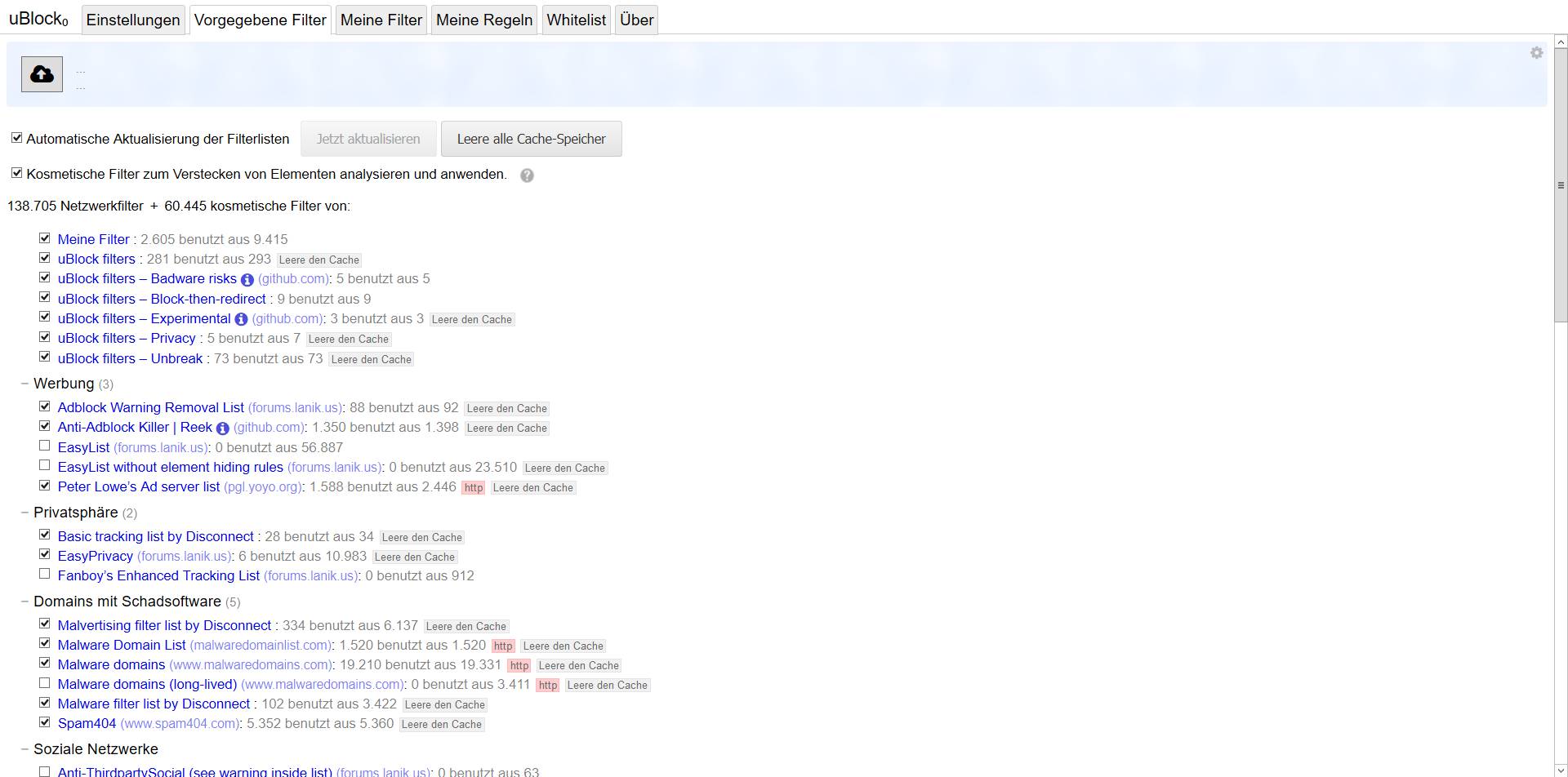Click scrollbar up arrow

click(x=1561, y=41)
